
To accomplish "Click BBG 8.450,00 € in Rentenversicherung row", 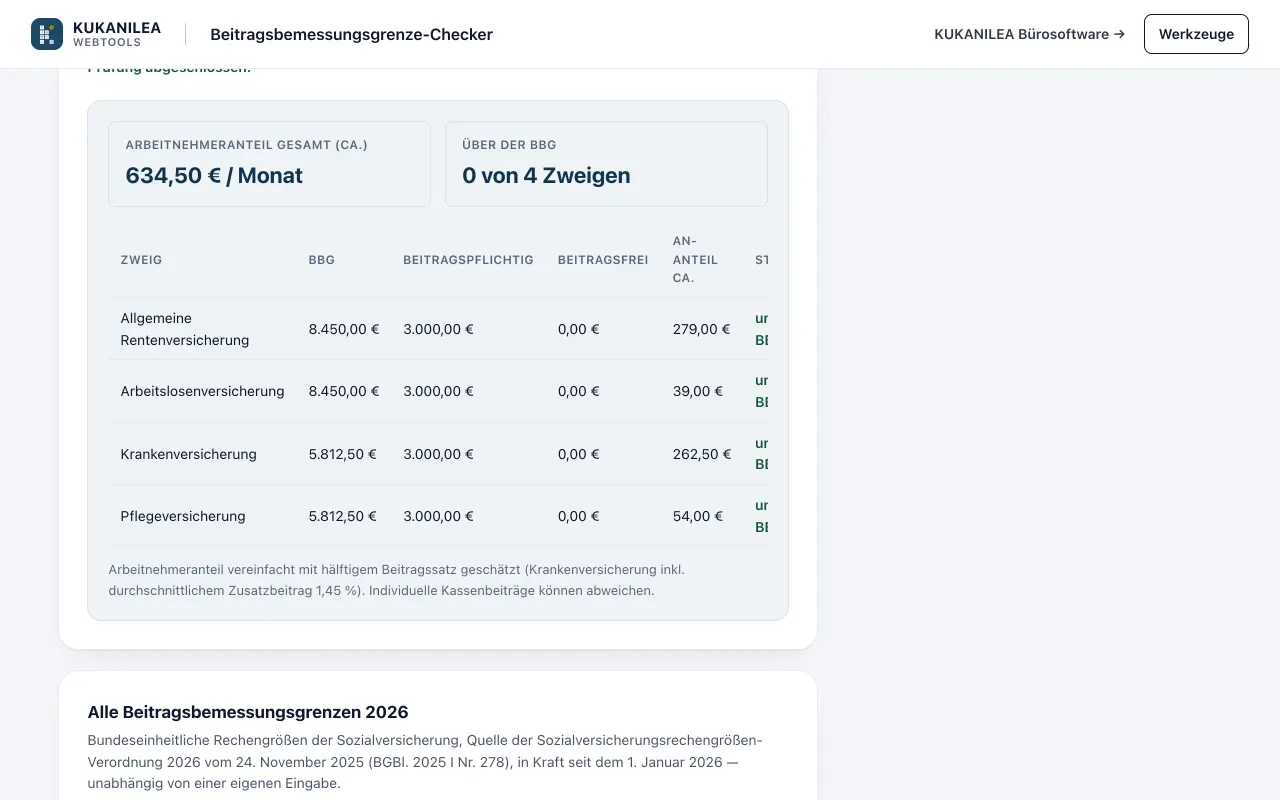I will tap(344, 329).
